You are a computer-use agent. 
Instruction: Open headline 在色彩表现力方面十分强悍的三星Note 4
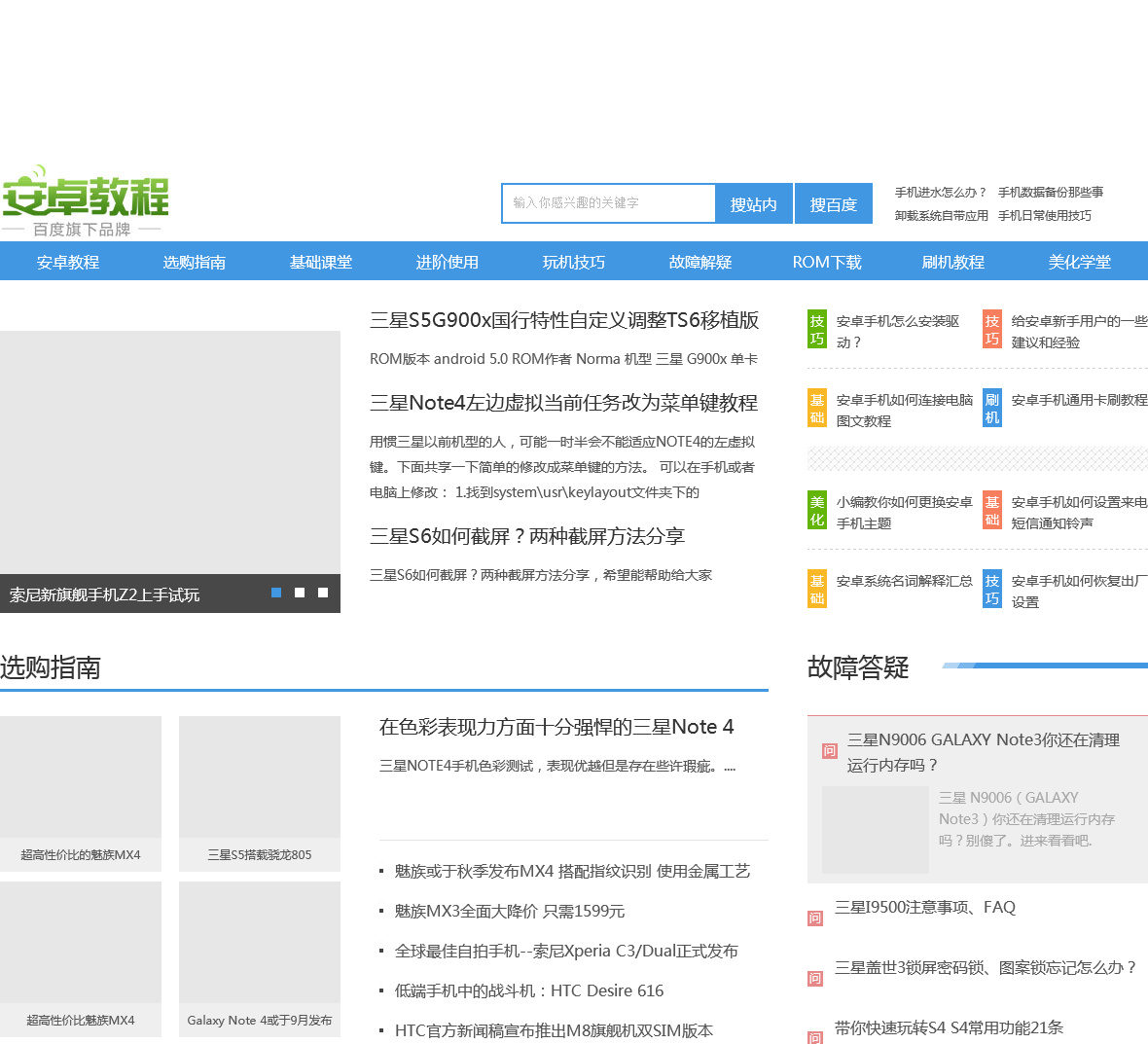point(556,727)
